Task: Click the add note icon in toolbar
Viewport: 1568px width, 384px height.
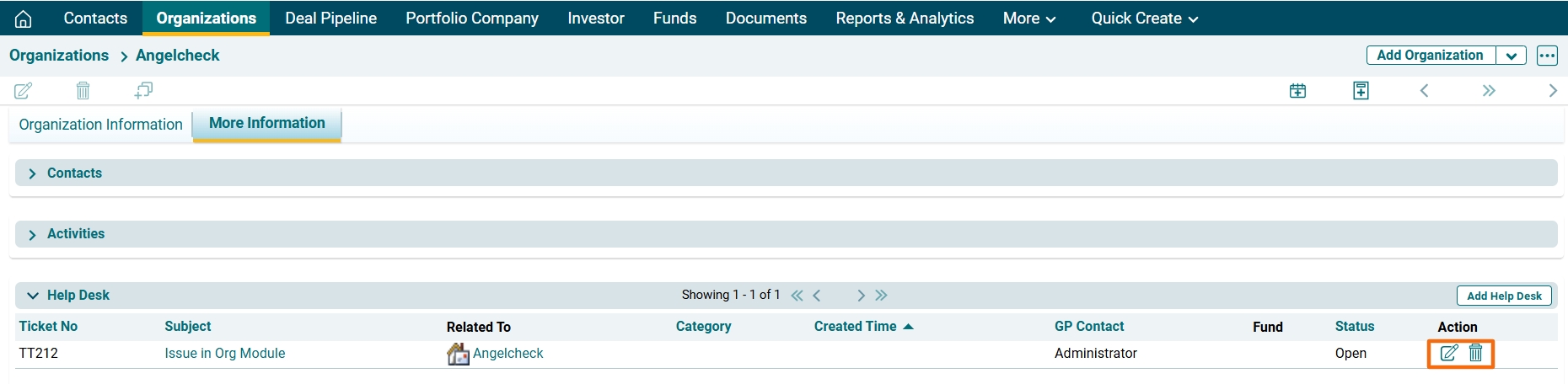Action: point(1361,91)
